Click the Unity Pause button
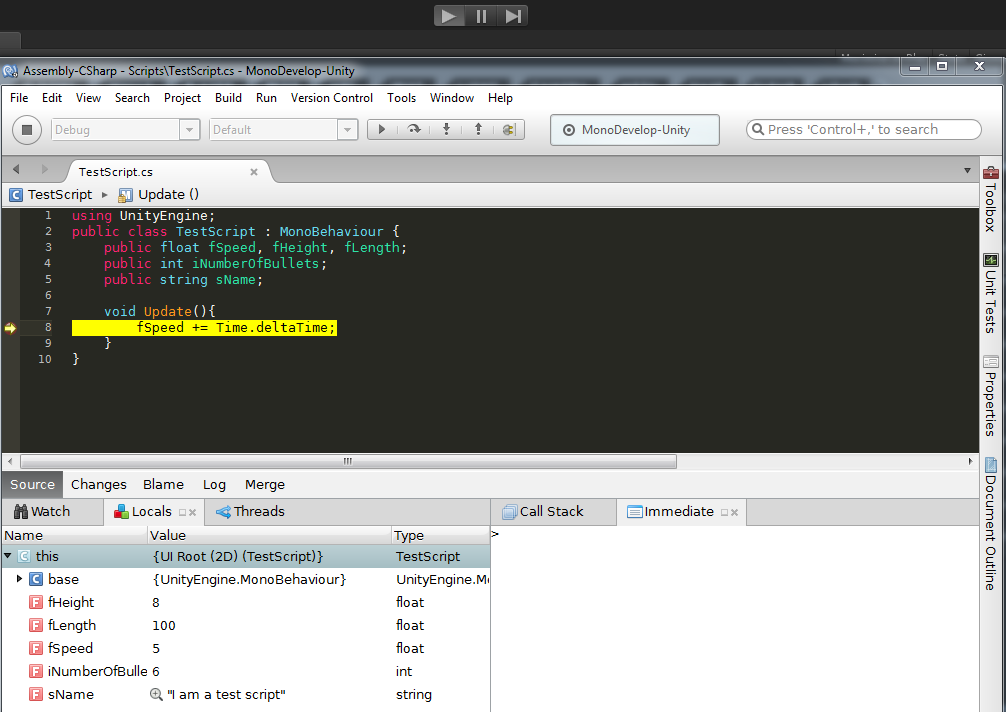The image size is (1006, 712). (x=481, y=16)
